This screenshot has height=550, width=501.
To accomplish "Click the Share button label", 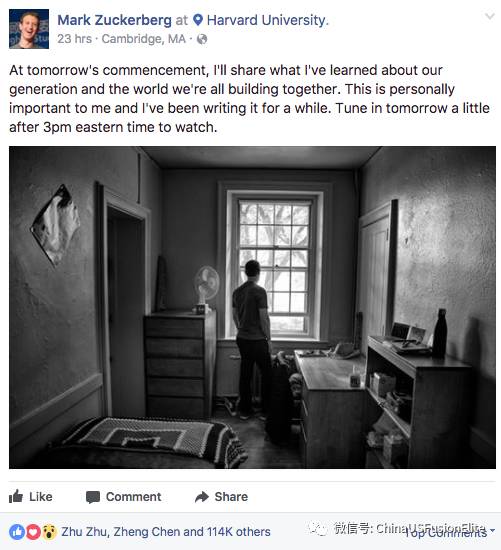I will 231,497.
